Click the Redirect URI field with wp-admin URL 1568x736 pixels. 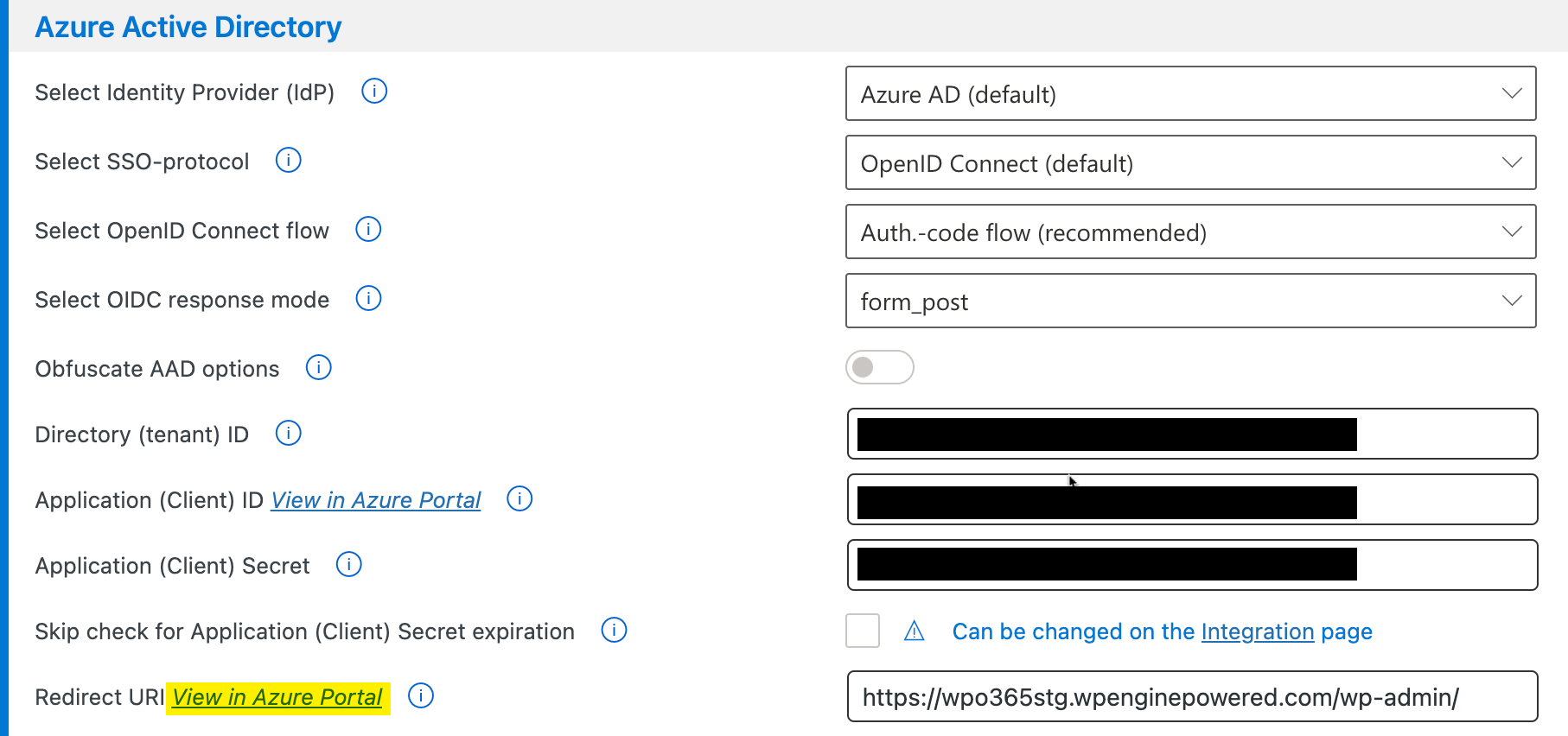coord(1193,696)
